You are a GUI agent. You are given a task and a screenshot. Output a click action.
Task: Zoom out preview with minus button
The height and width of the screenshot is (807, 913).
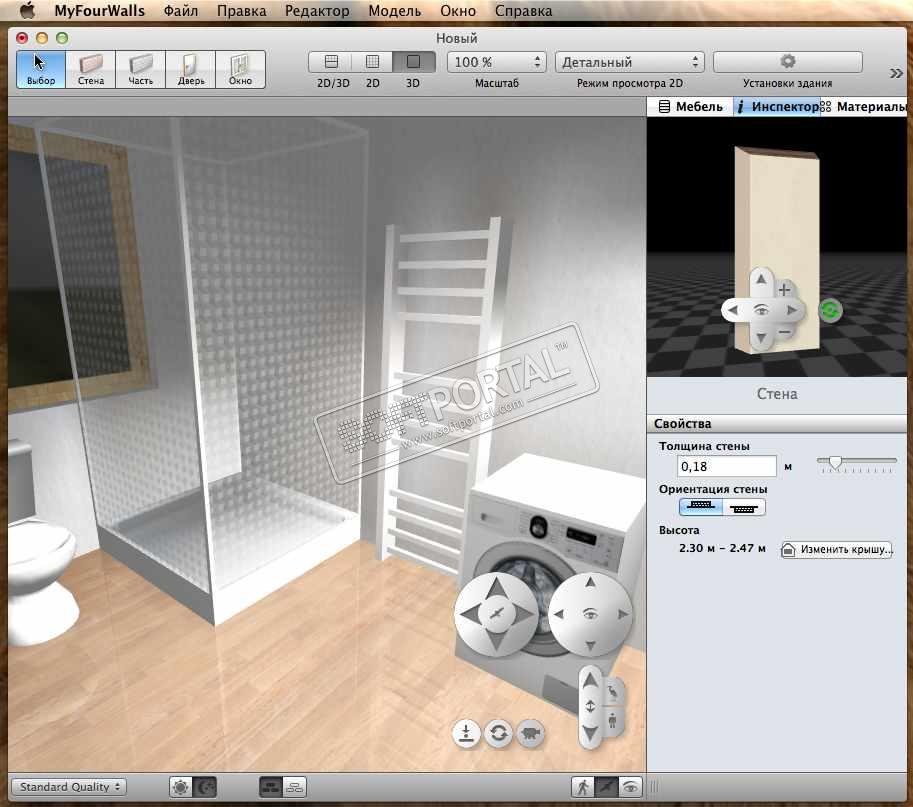coord(784,332)
